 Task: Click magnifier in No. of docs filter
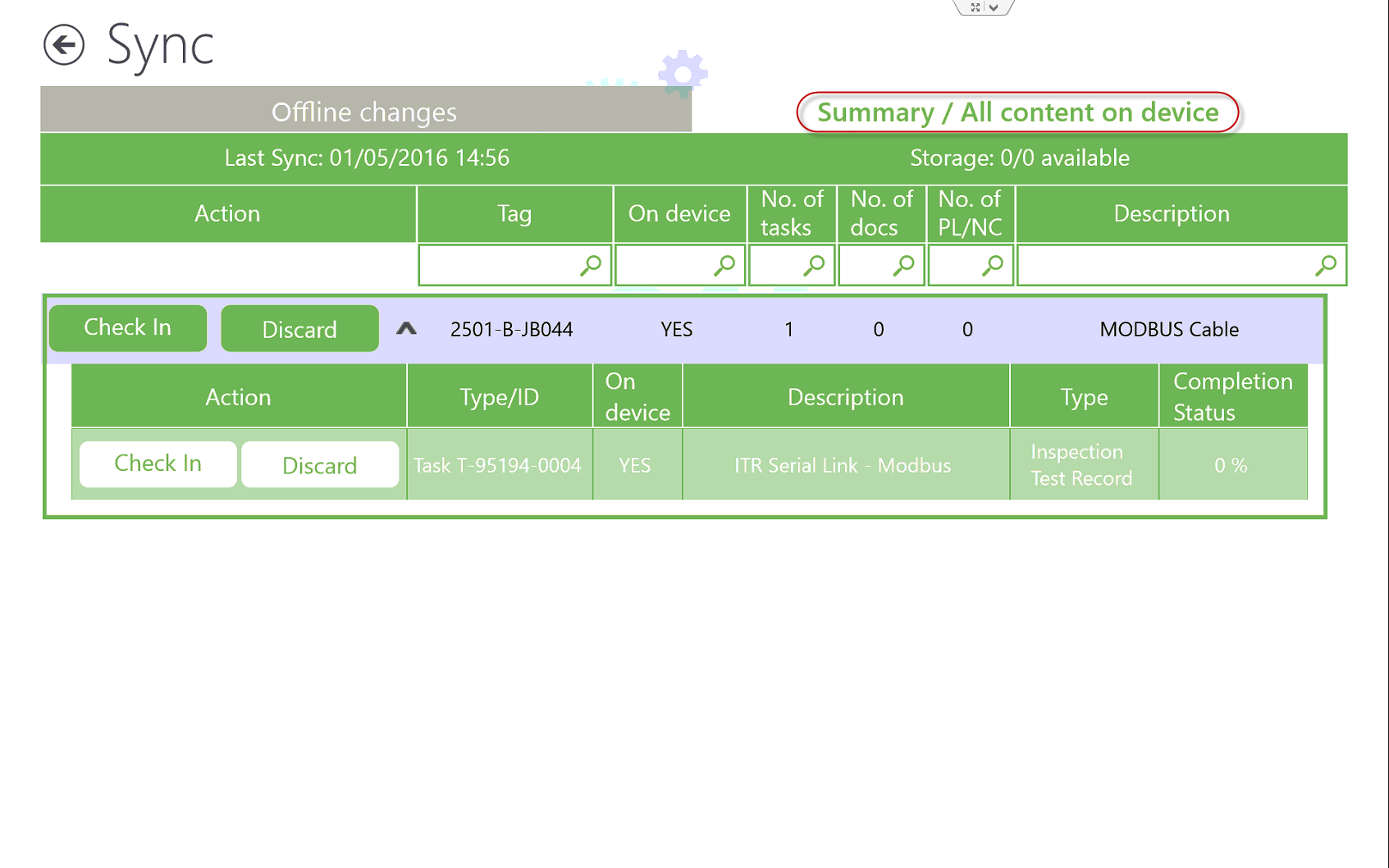903,265
